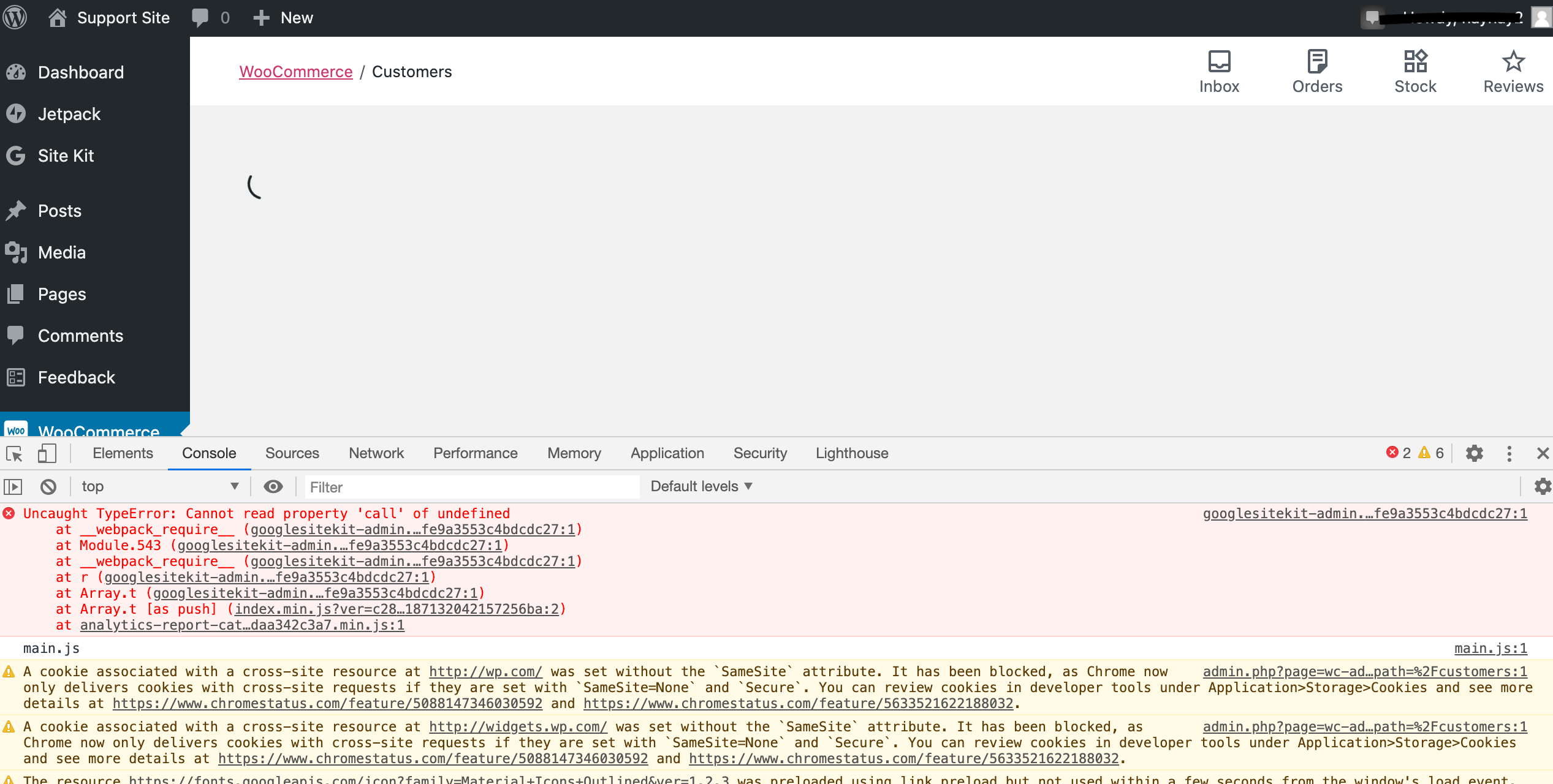Open main.js:1 source link

click(x=1490, y=648)
